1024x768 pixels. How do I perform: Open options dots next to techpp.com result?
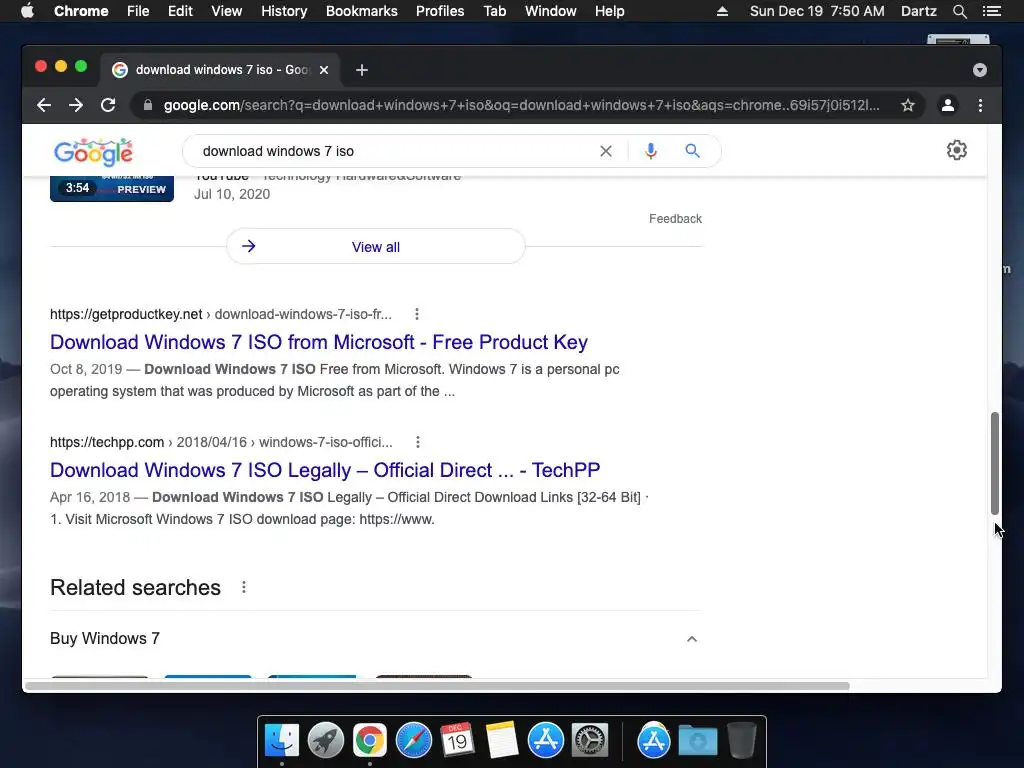pyautogui.click(x=418, y=442)
